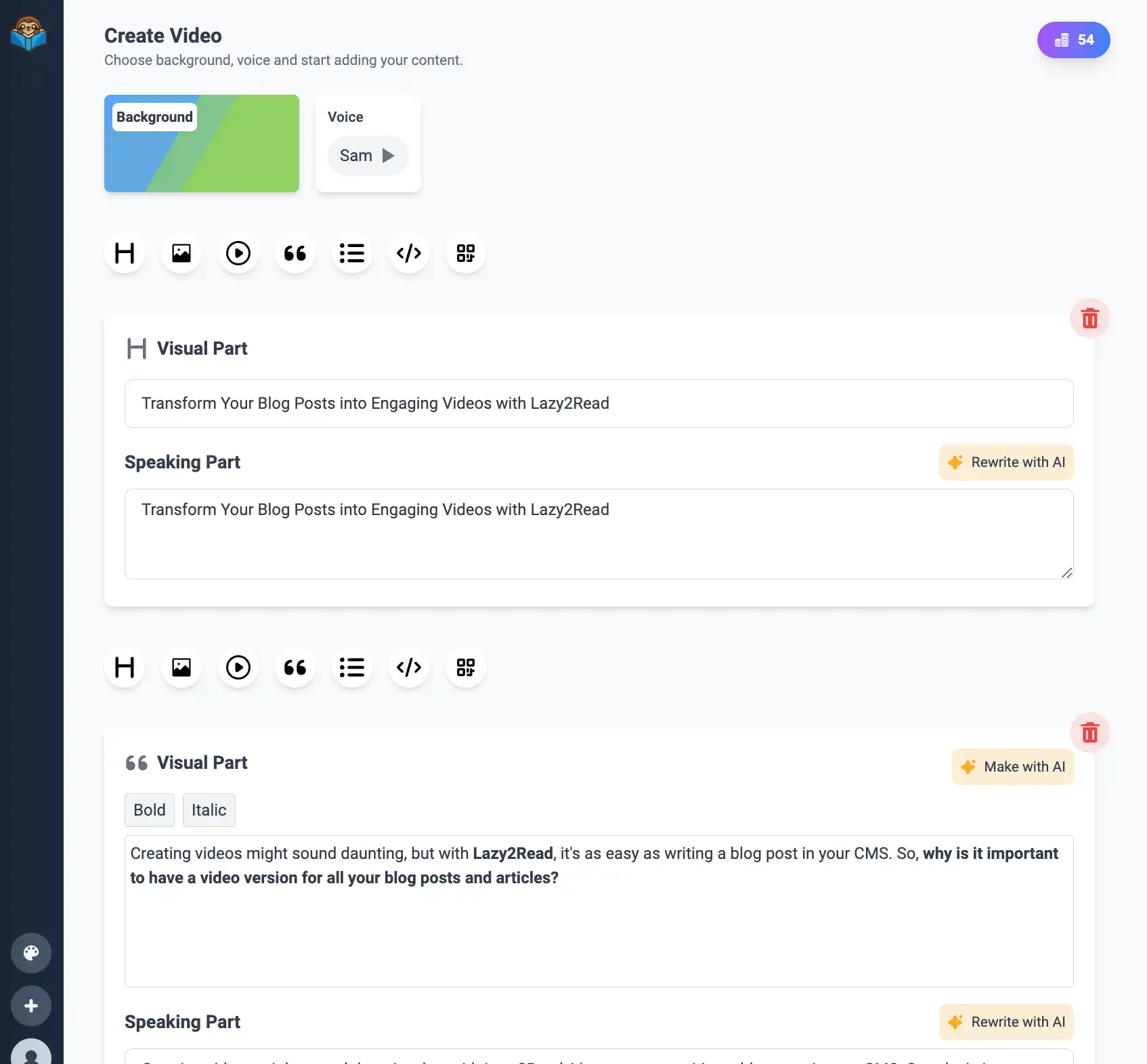The height and width of the screenshot is (1064, 1147).
Task: Click Make with AI button
Action: (x=1013, y=767)
